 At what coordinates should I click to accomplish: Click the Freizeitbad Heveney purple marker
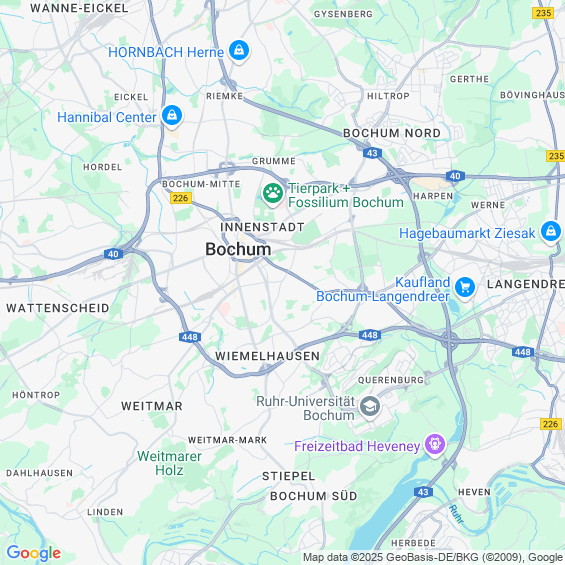[x=435, y=445]
